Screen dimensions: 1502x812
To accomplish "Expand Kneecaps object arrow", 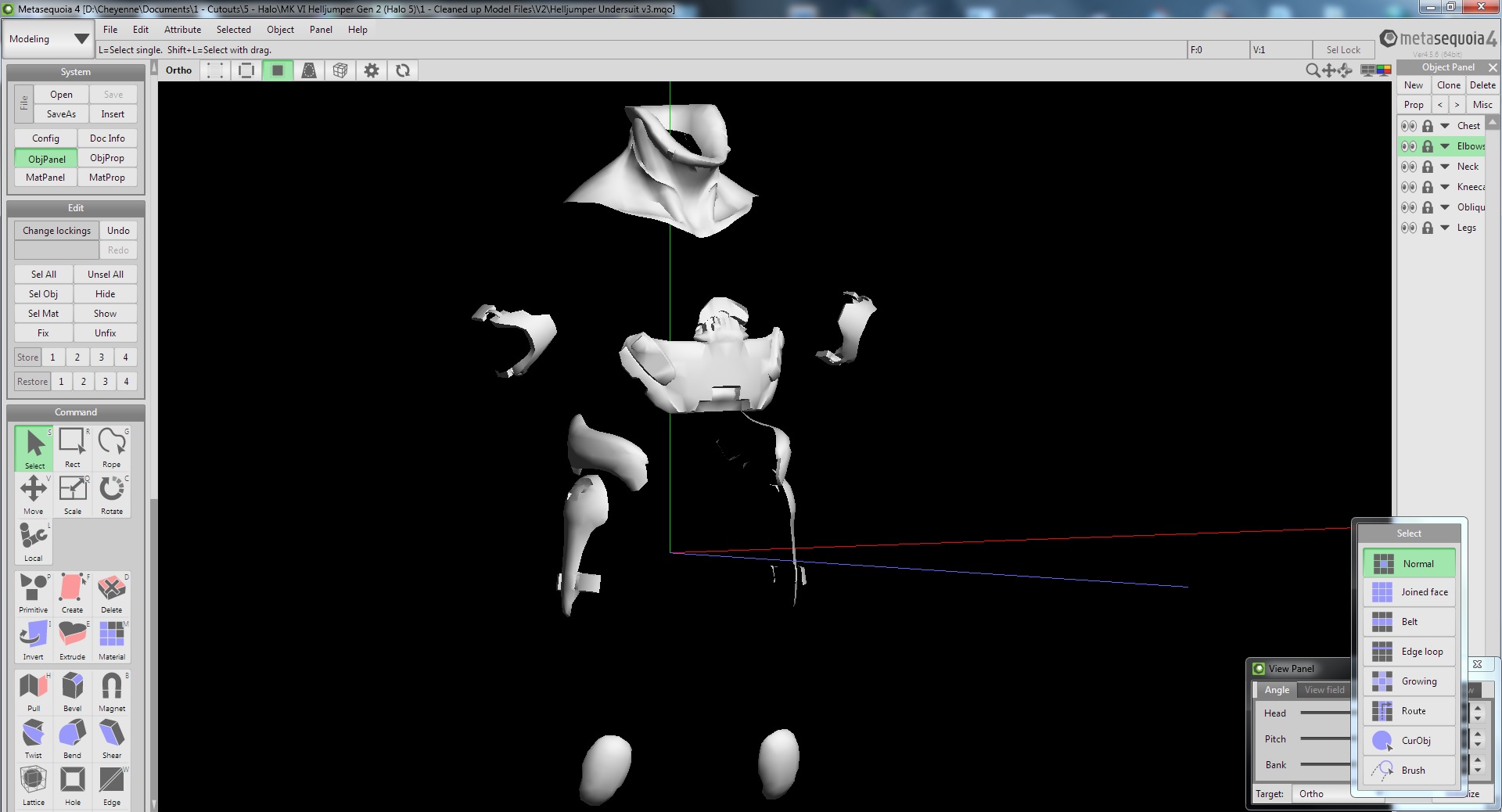I will 1445,187.
